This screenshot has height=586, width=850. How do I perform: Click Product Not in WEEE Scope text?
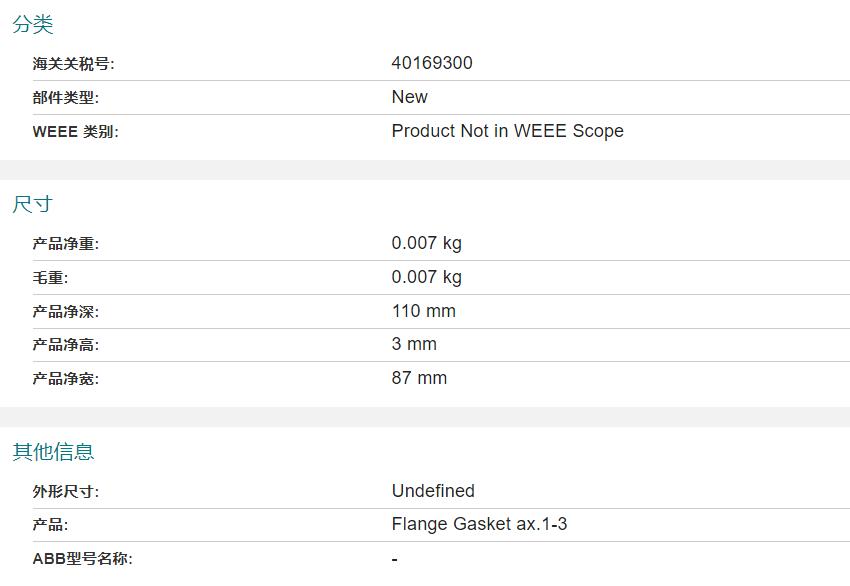click(507, 131)
